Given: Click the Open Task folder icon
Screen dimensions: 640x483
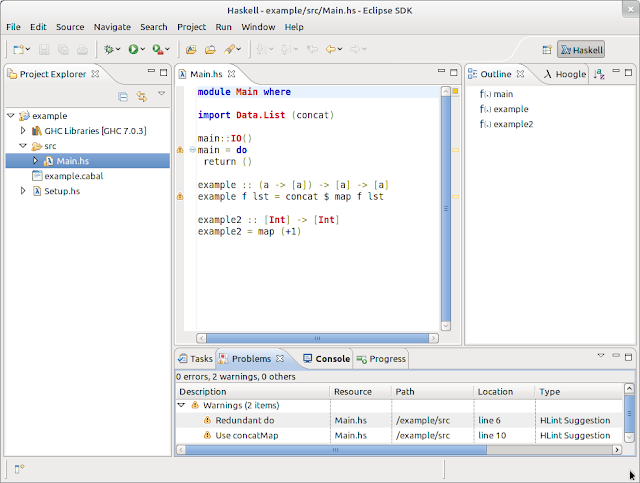Looking at the screenshot, I should pyautogui.click(x=210, y=49).
